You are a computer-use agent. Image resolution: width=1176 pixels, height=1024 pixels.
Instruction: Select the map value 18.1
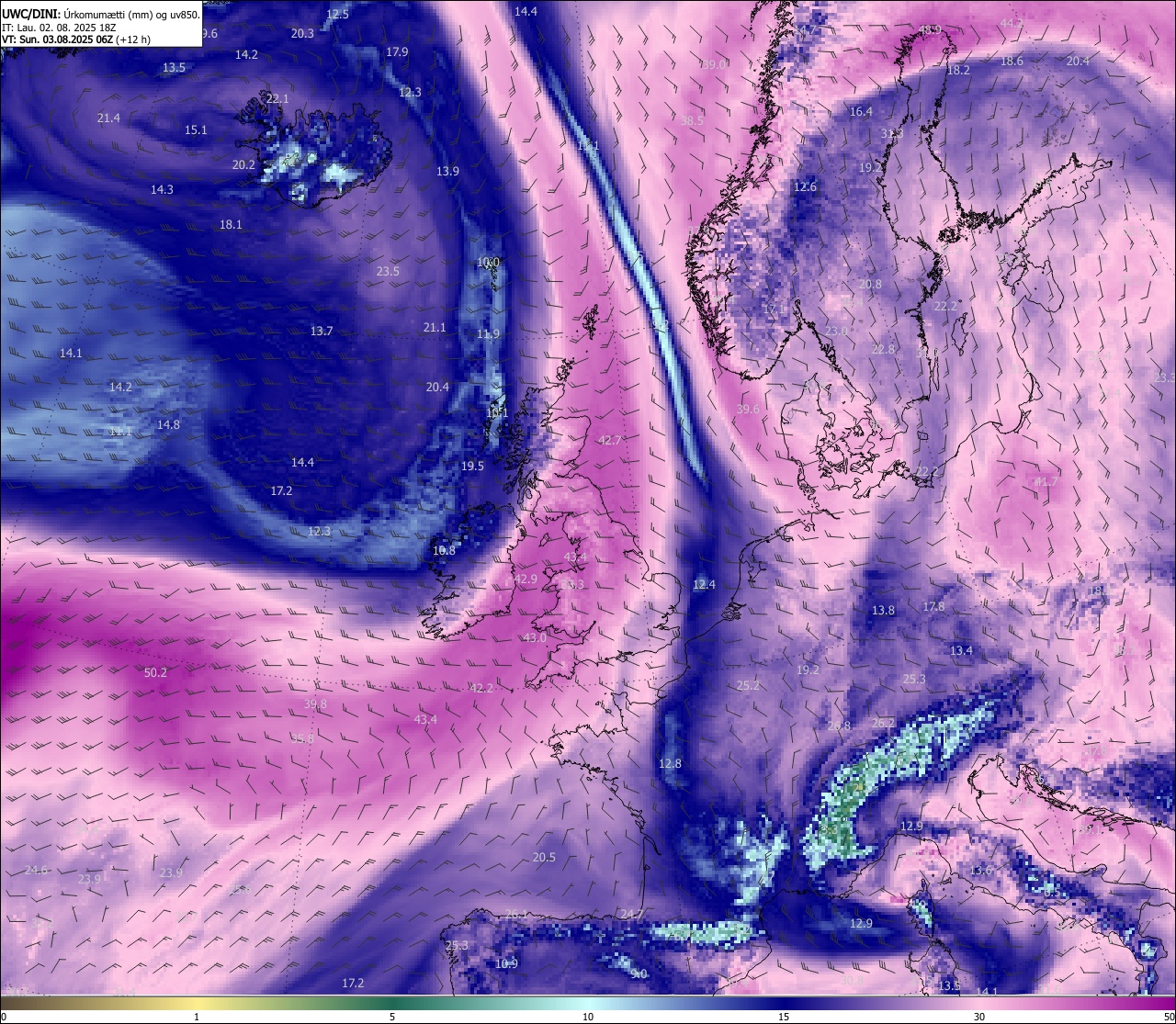coord(231,224)
